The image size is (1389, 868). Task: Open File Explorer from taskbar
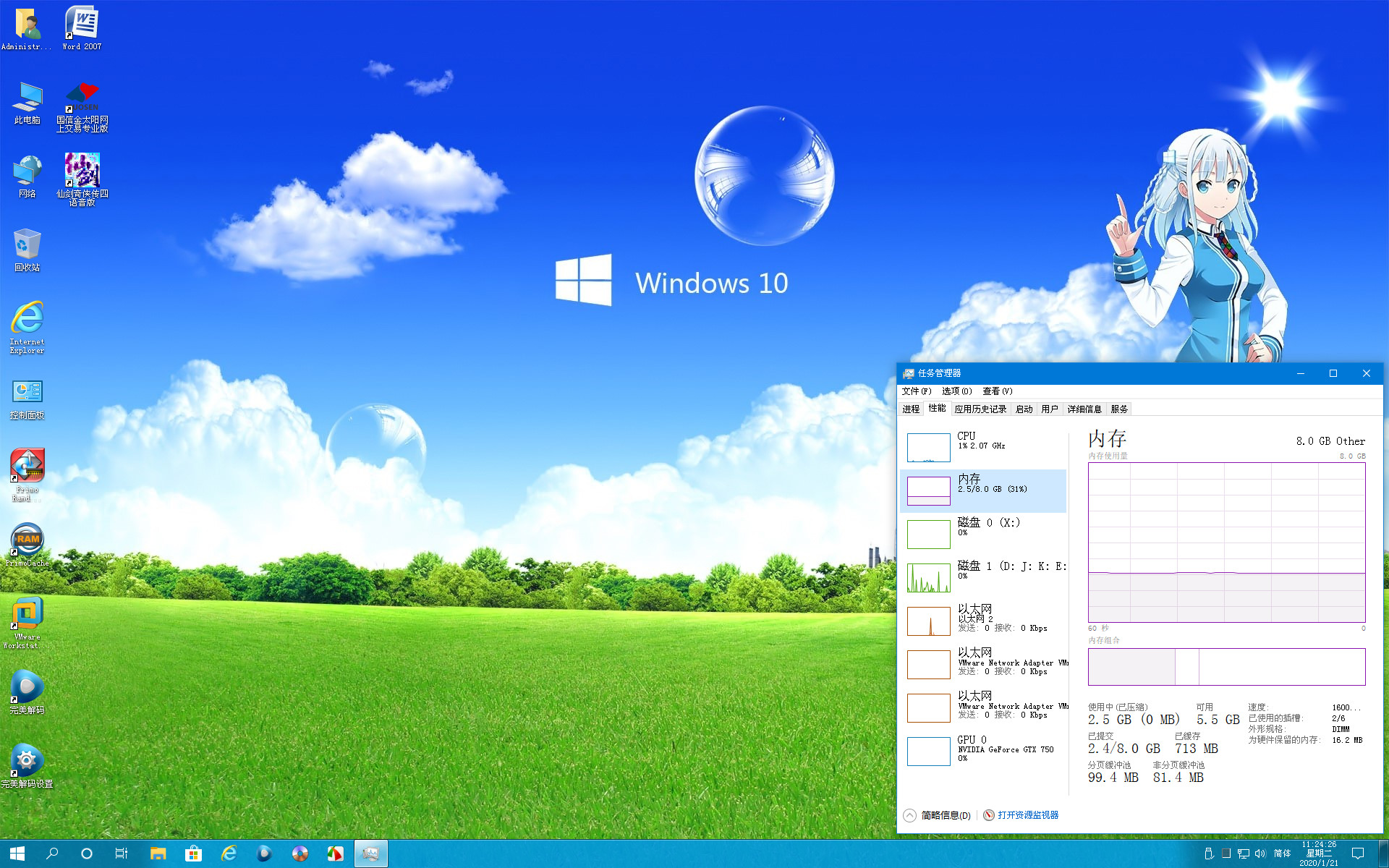158,854
